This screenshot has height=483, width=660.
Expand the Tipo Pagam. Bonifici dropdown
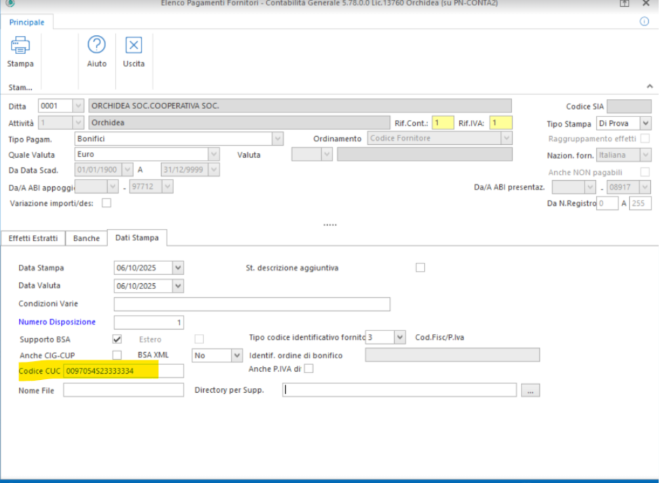tap(277, 138)
